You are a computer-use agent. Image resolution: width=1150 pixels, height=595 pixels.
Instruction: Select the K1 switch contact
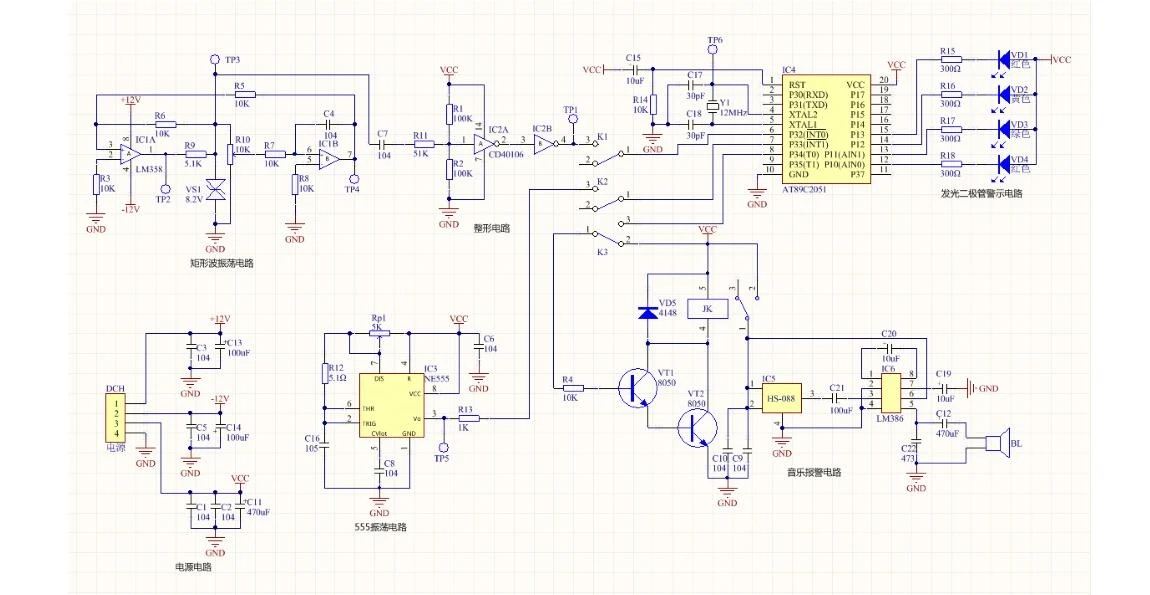click(606, 149)
